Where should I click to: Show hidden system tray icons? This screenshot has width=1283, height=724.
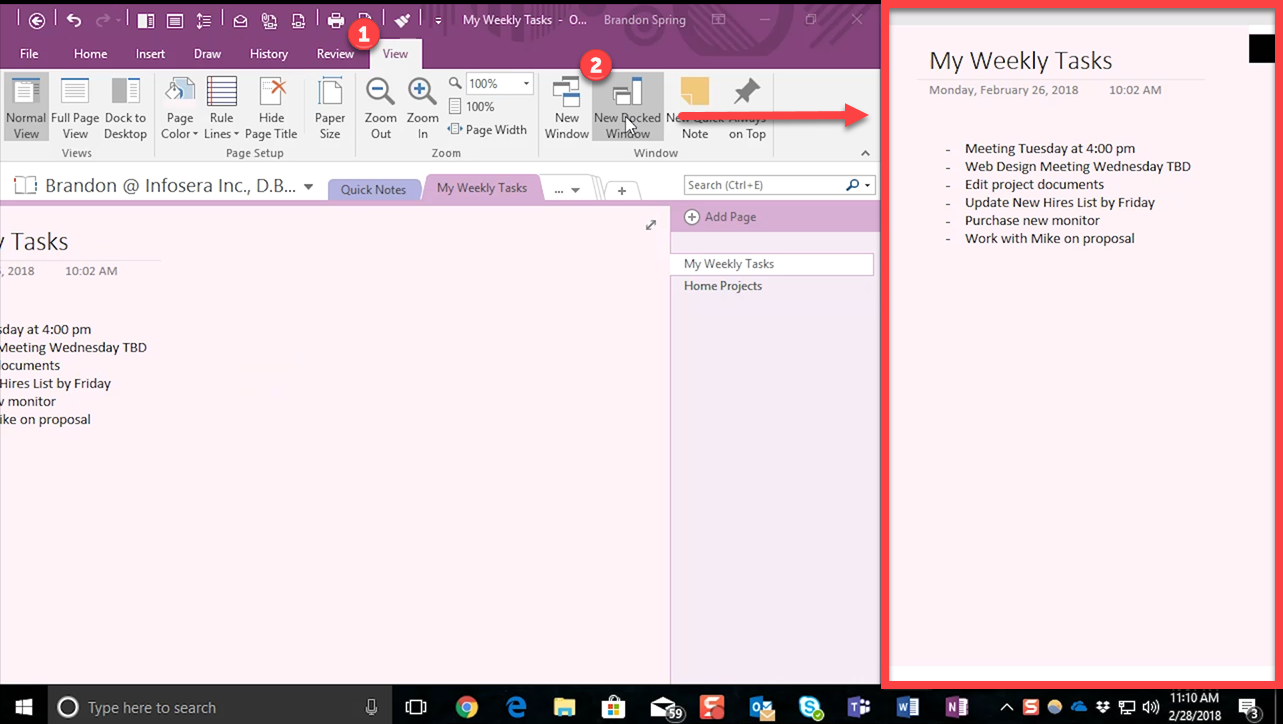[1006, 707]
